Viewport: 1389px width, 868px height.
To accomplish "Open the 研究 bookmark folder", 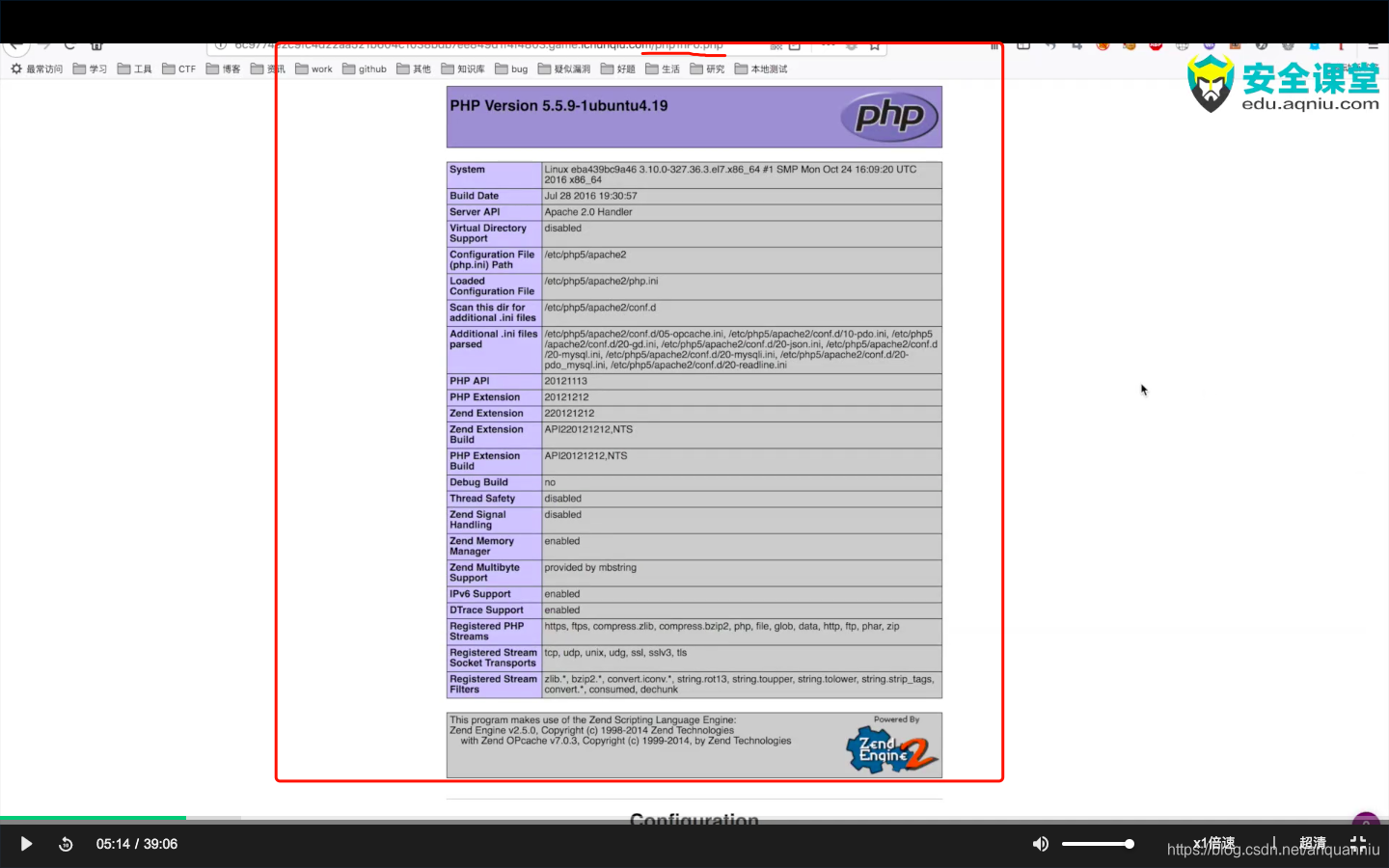I will point(707,68).
